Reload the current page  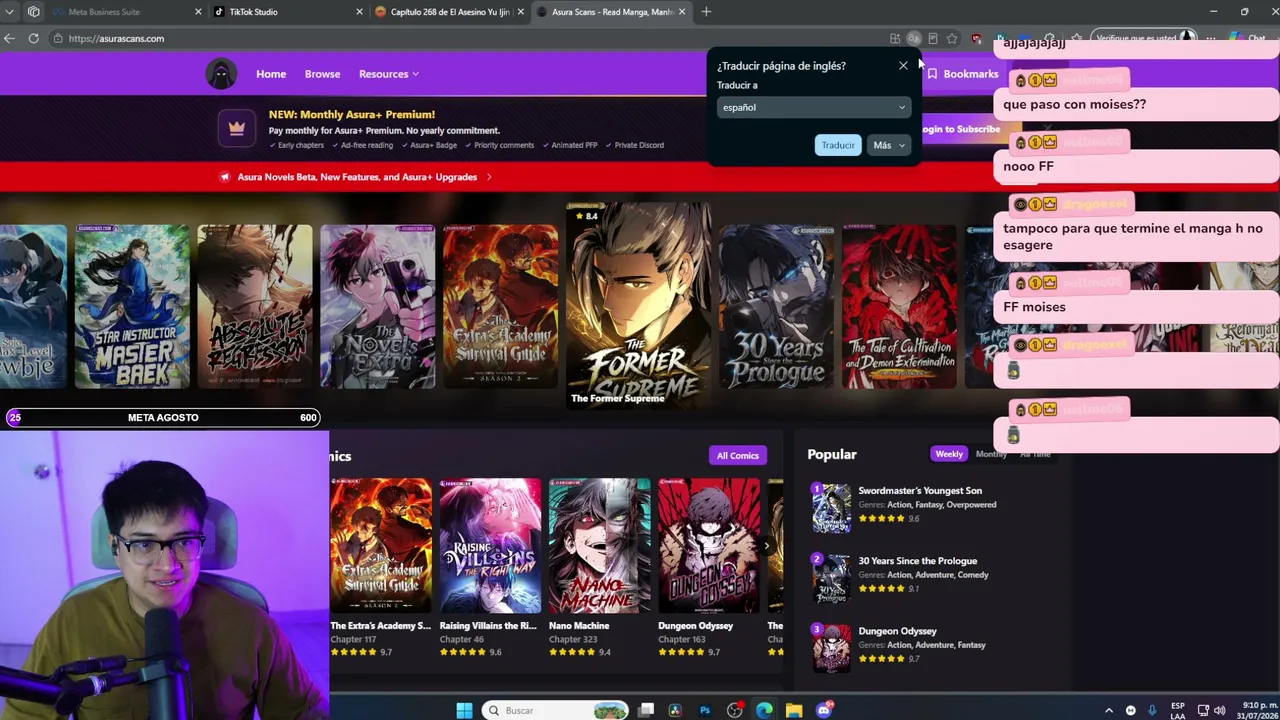33,38
